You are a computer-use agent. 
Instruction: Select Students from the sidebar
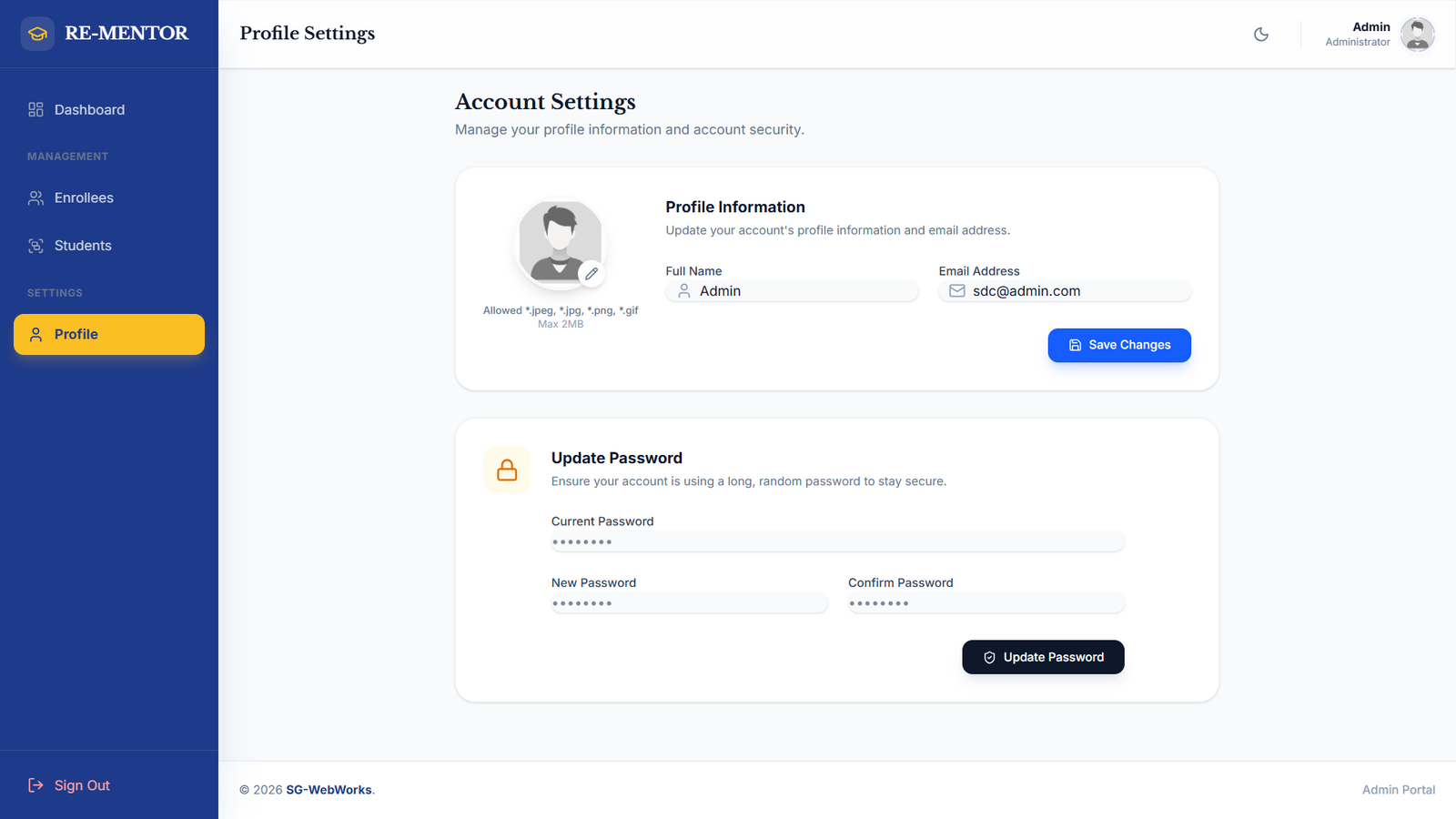click(x=83, y=246)
